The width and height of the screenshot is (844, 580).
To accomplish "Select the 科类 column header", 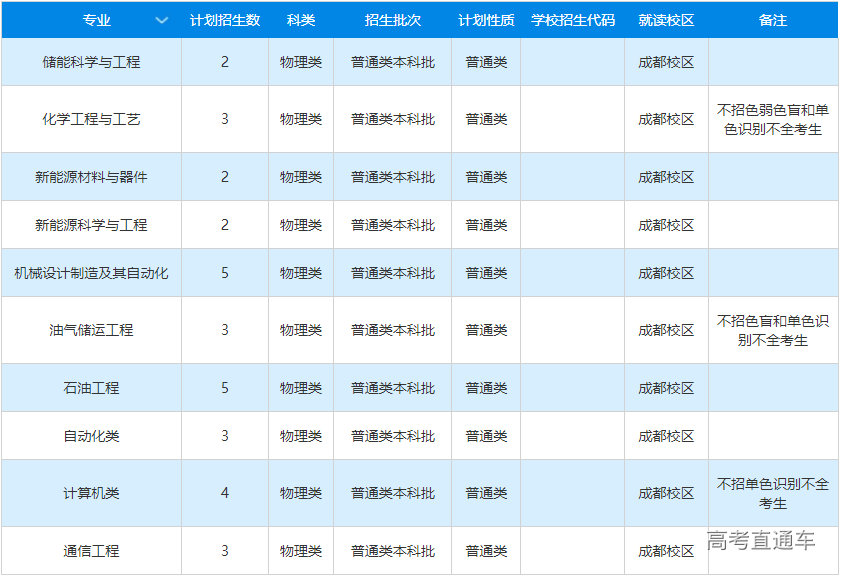I will 301,21.
